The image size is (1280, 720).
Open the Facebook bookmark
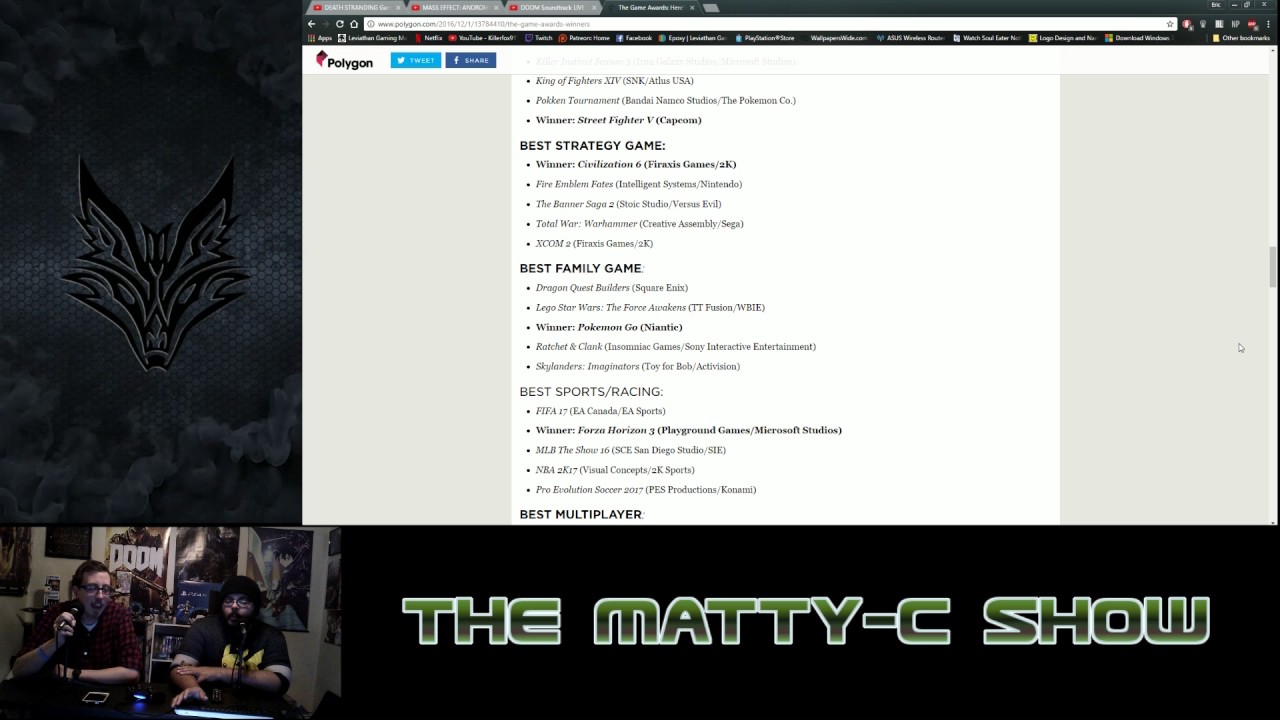[x=634, y=38]
